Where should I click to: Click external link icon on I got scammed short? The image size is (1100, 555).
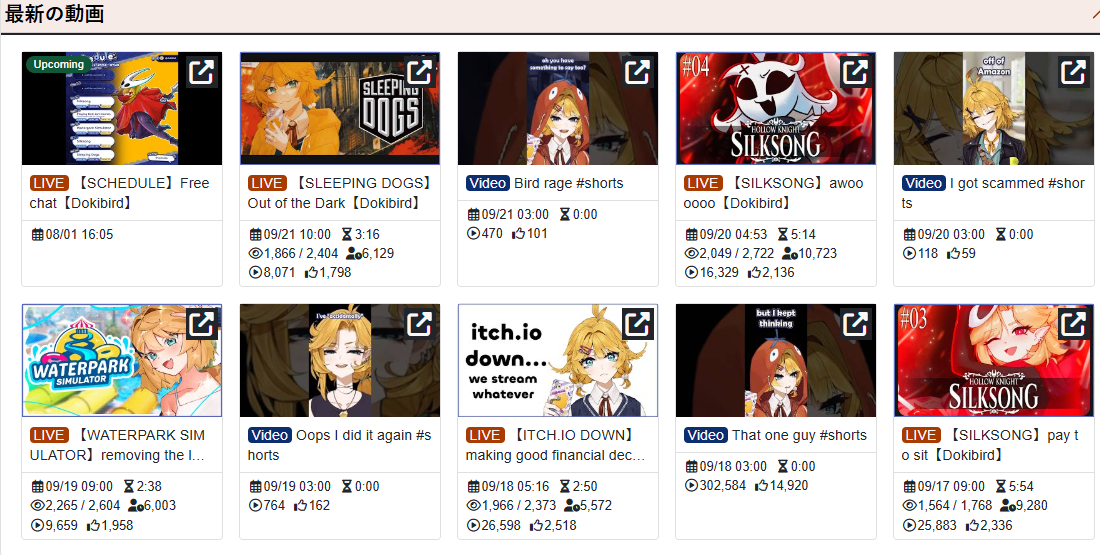(1074, 72)
